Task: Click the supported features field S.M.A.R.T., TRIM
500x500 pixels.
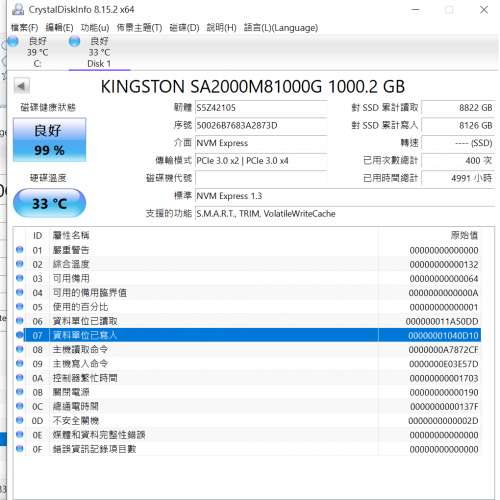Action: 345,213
